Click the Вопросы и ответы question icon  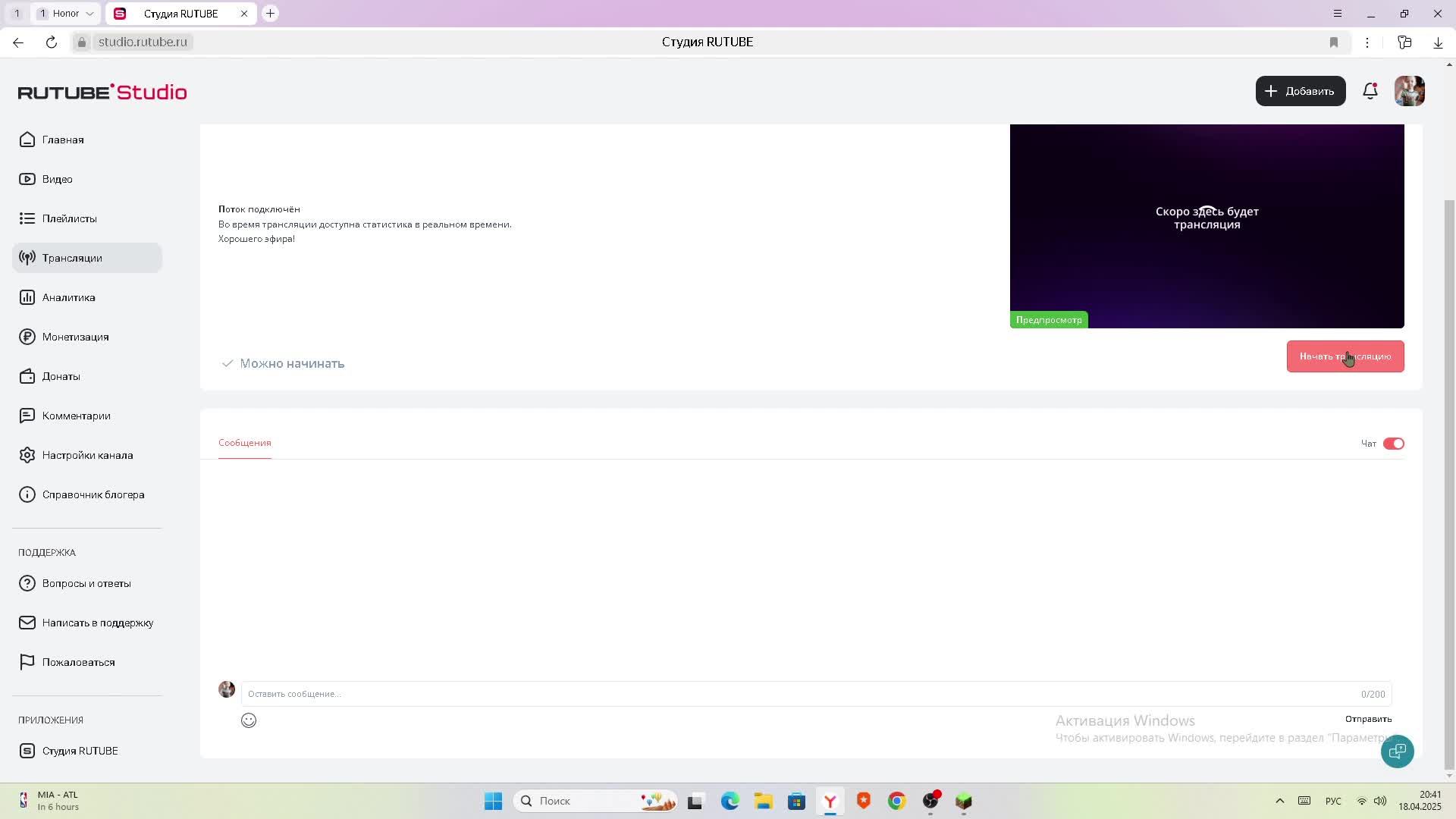tap(27, 583)
